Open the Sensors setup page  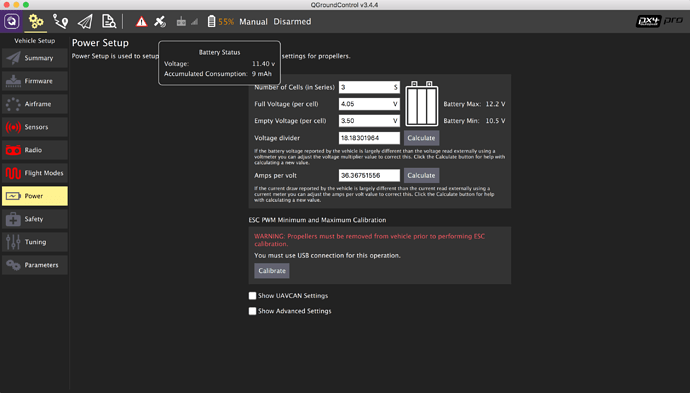coord(35,127)
